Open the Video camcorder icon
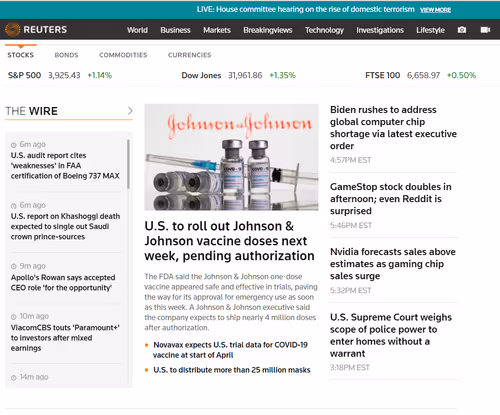Viewport: 500px width, 415px height. 485,30
